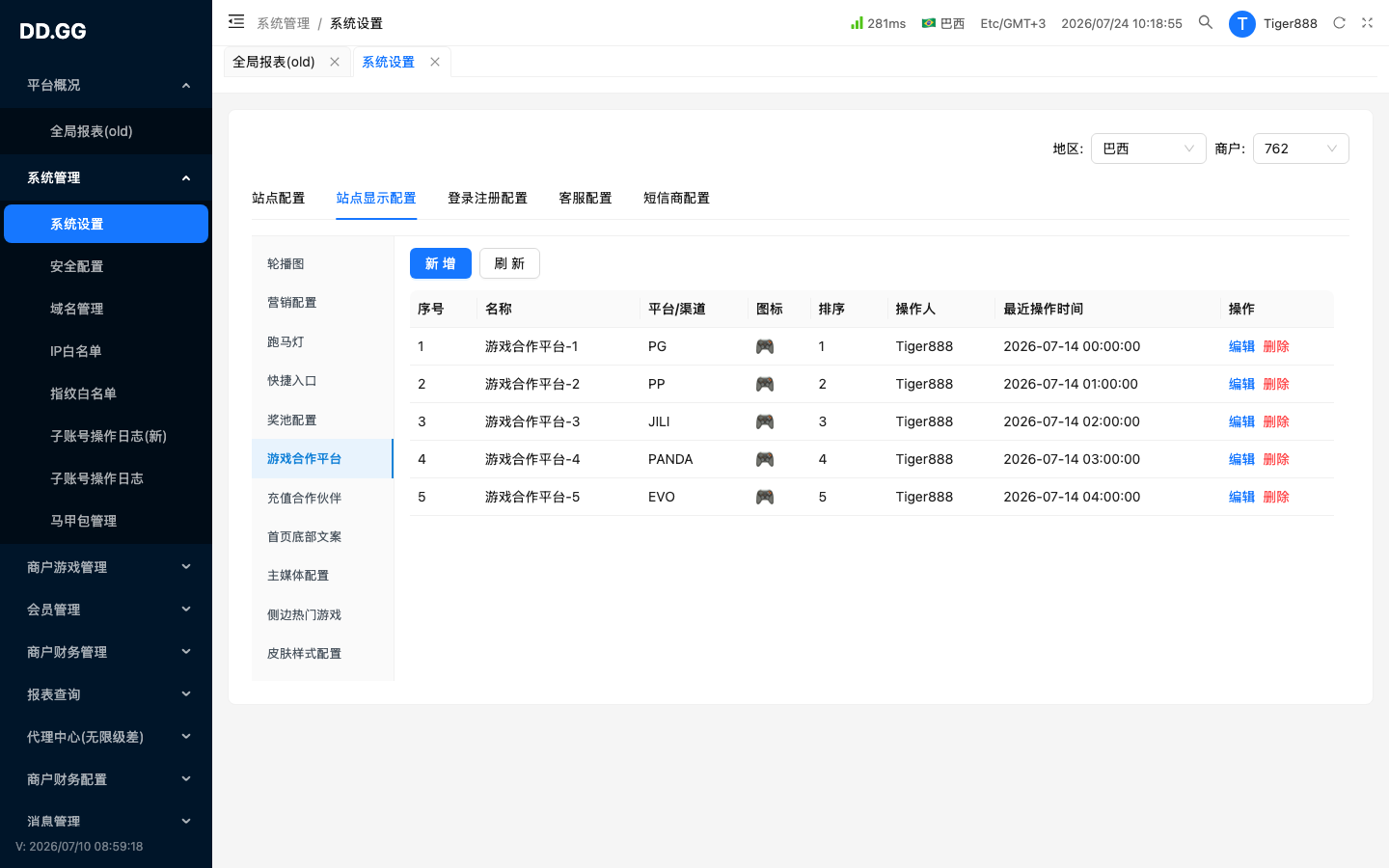The image size is (1389, 868).
Task: Open the 客服配置 tab
Action: 586,198
